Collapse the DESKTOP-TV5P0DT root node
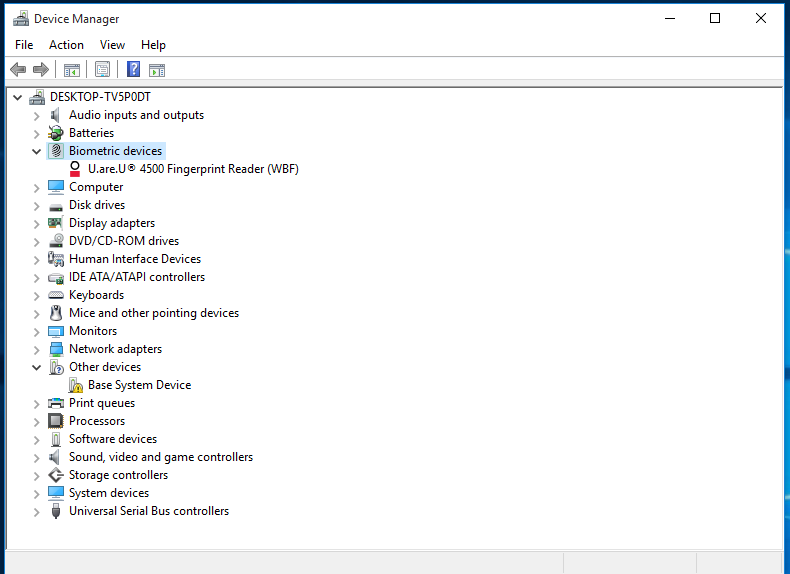The width and height of the screenshot is (790, 574). (x=18, y=97)
